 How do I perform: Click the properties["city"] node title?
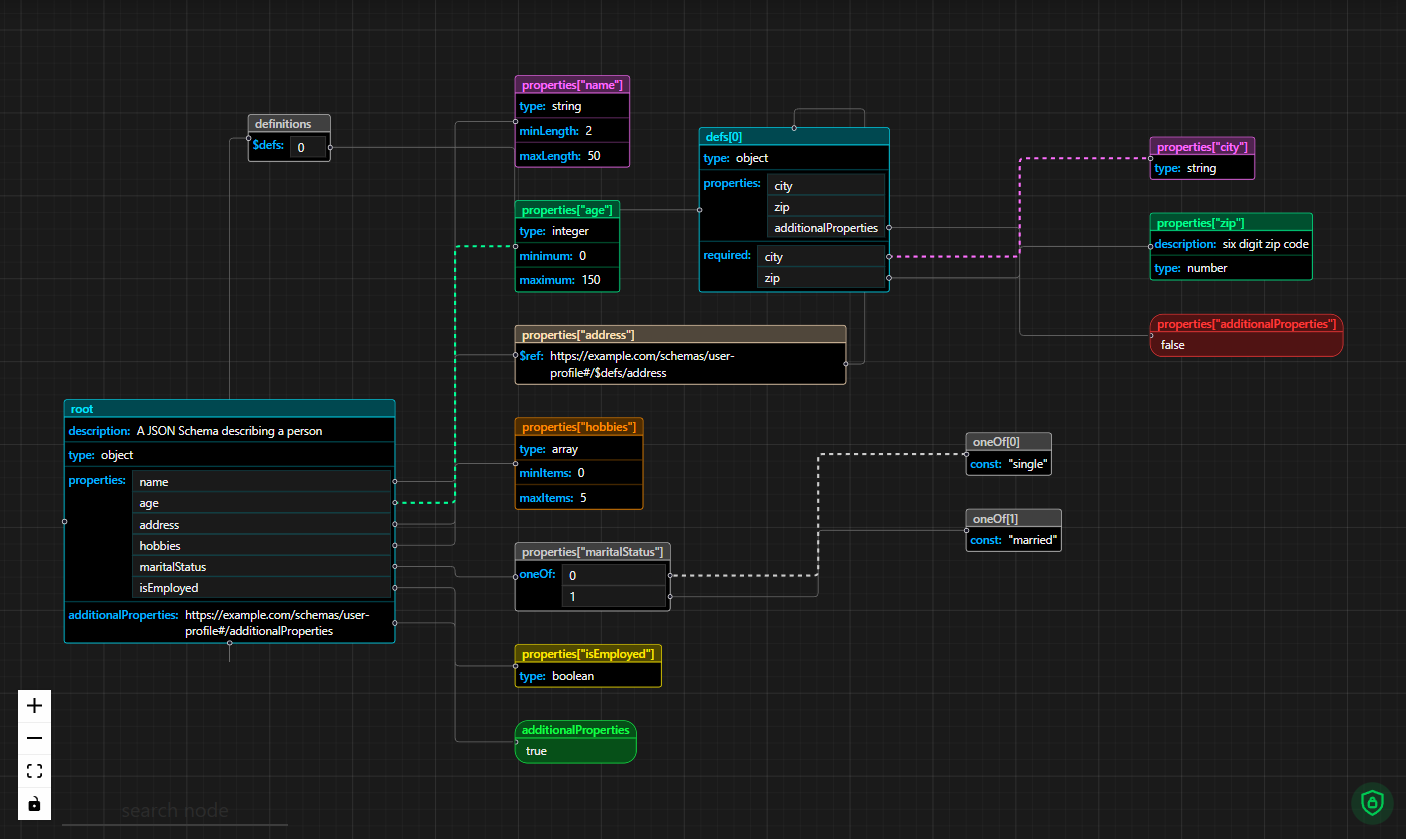(x=1202, y=147)
